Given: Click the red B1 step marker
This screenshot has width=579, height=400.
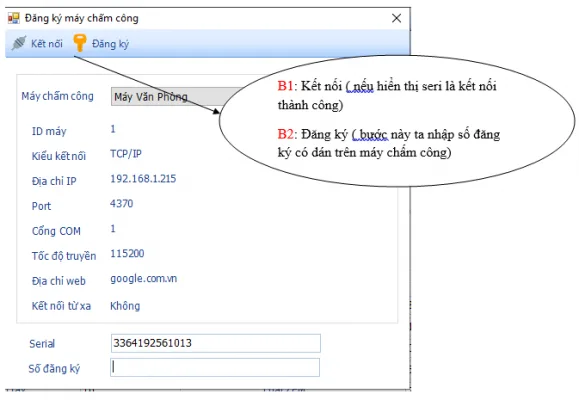Looking at the screenshot, I should [x=285, y=86].
